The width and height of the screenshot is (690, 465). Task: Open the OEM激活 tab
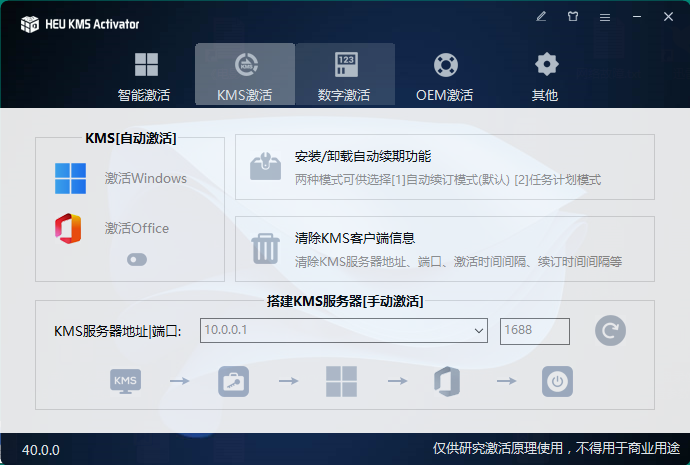pos(445,76)
